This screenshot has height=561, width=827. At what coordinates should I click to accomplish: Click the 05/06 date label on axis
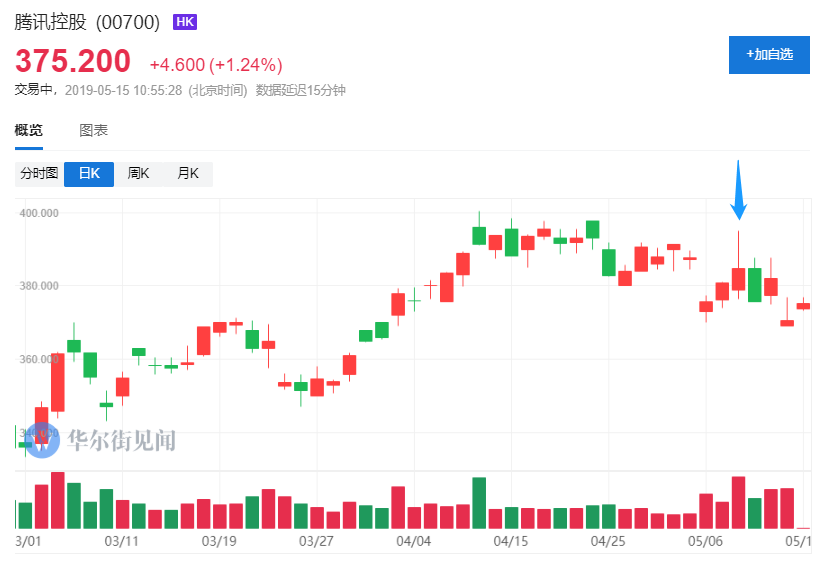[x=705, y=541]
